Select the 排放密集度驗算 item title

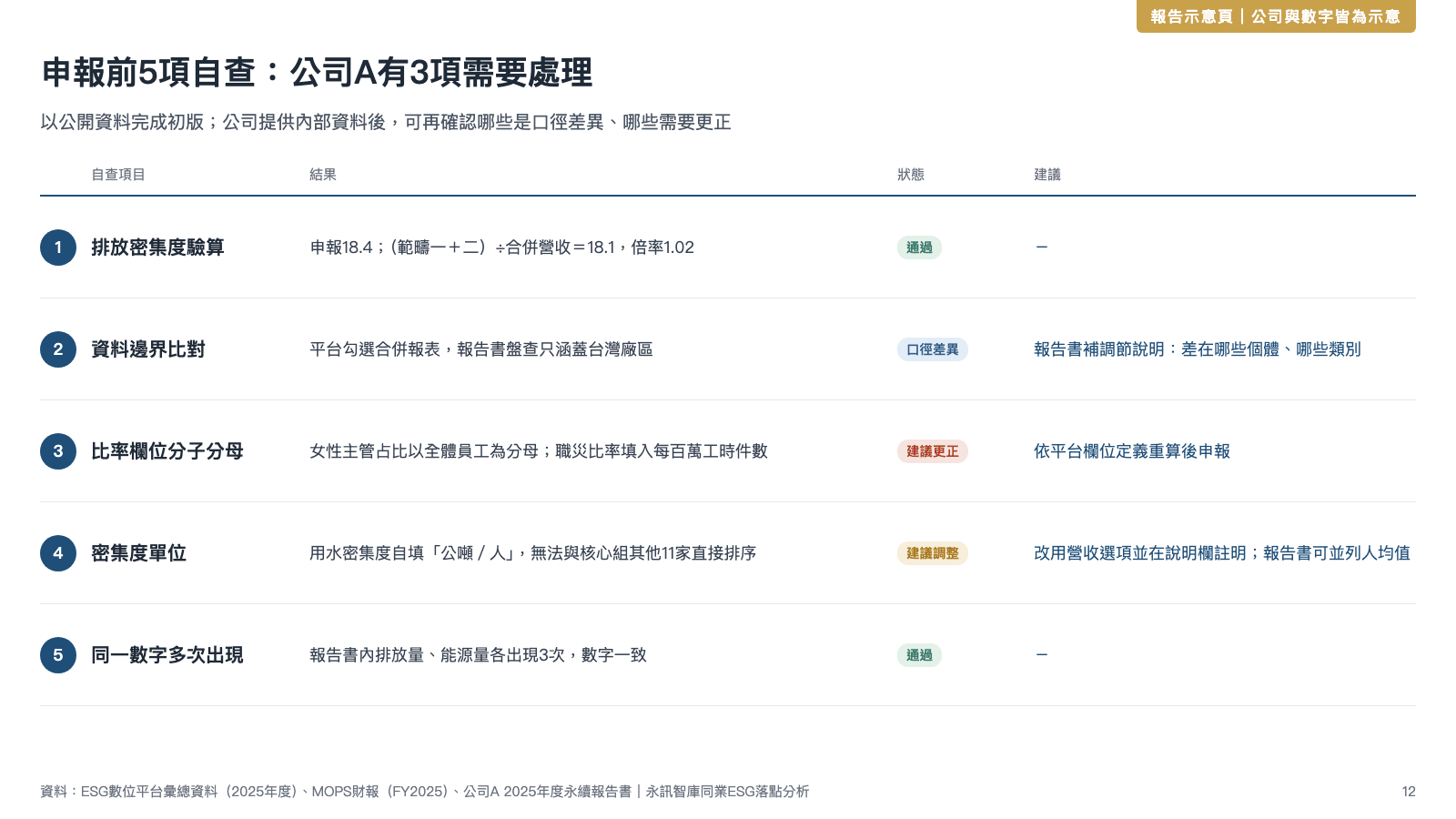[157, 248]
